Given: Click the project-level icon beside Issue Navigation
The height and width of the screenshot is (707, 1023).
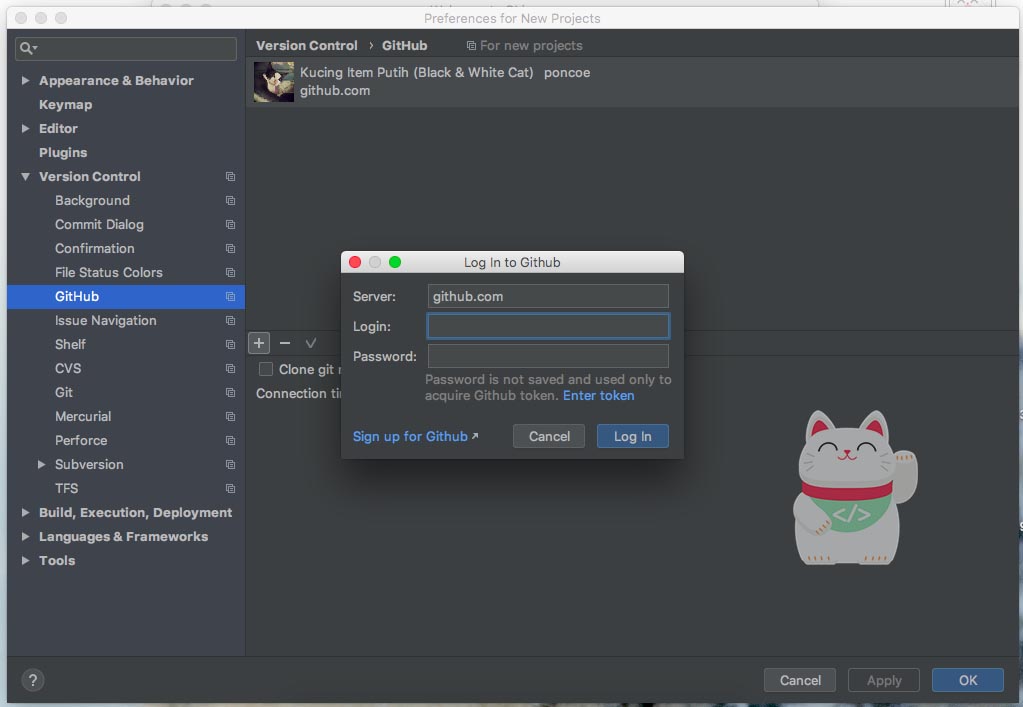Looking at the screenshot, I should (230, 321).
